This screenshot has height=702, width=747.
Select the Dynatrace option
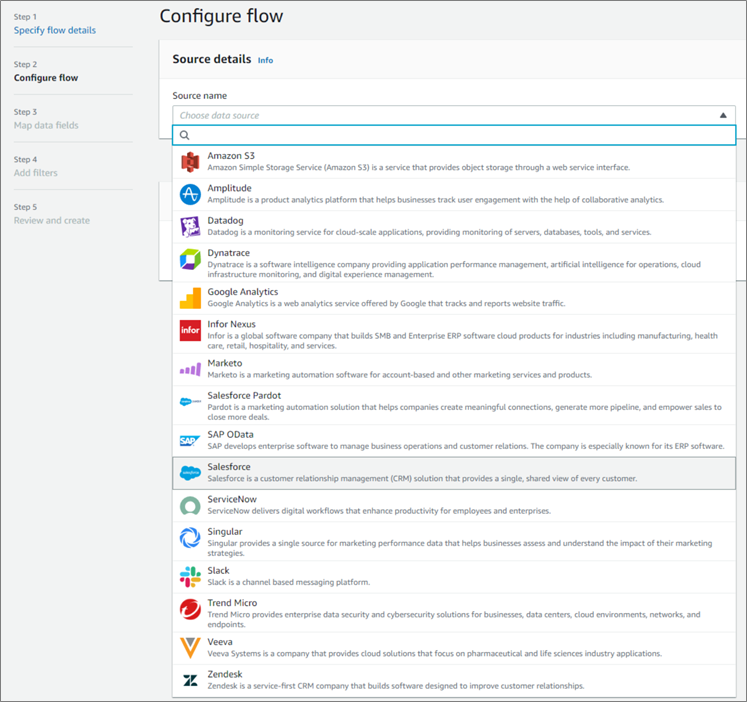pyautogui.click(x=454, y=262)
